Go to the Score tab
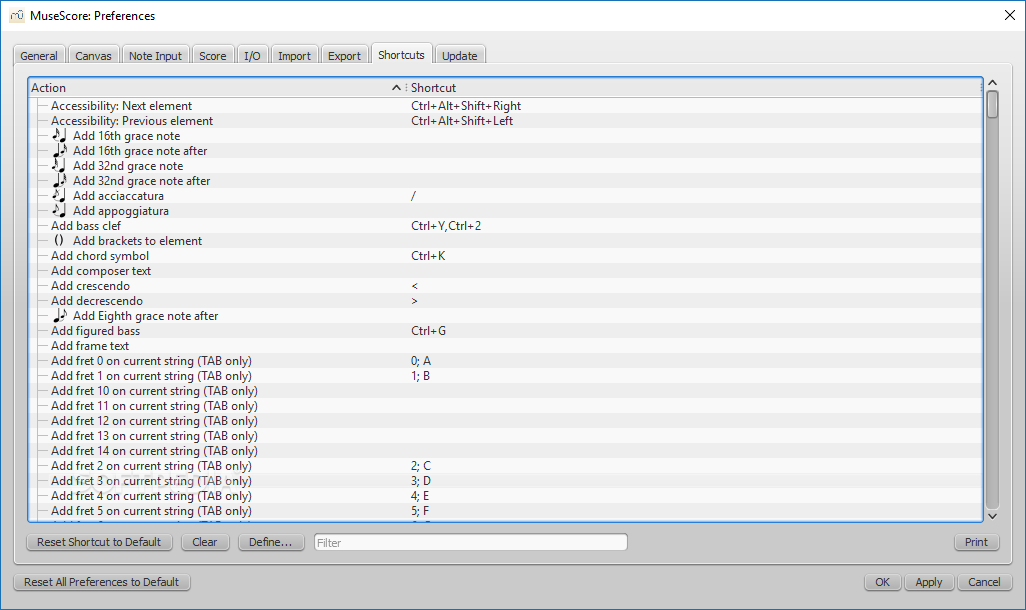 [x=213, y=56]
